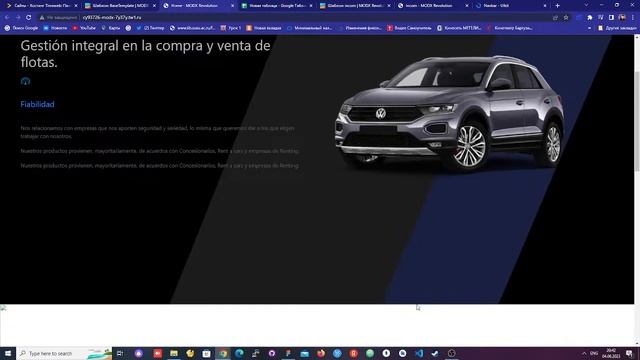640x360 pixels.
Task: Go back to the previous page
Action: click(7, 18)
